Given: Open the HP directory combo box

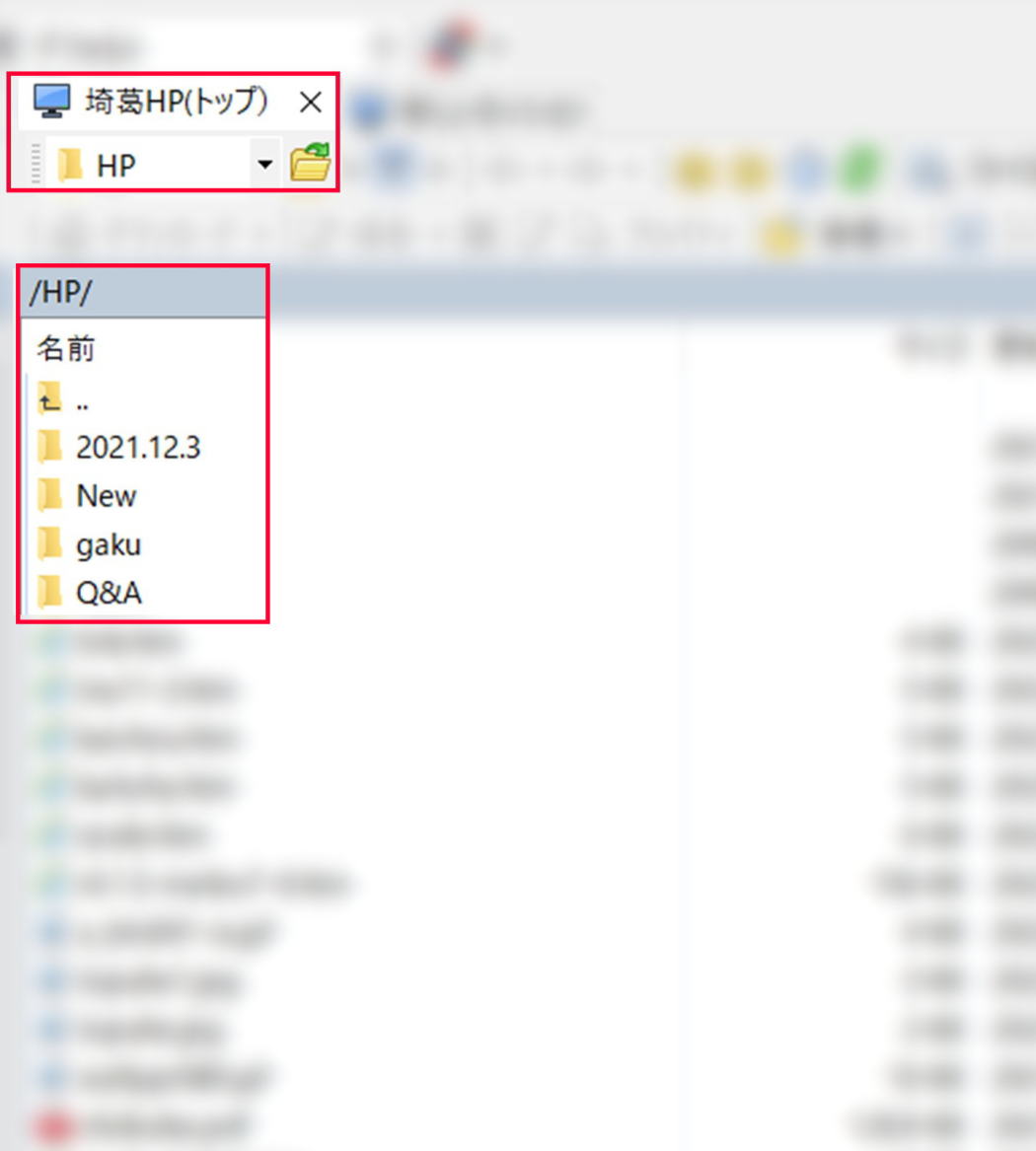Looking at the screenshot, I should [158, 165].
